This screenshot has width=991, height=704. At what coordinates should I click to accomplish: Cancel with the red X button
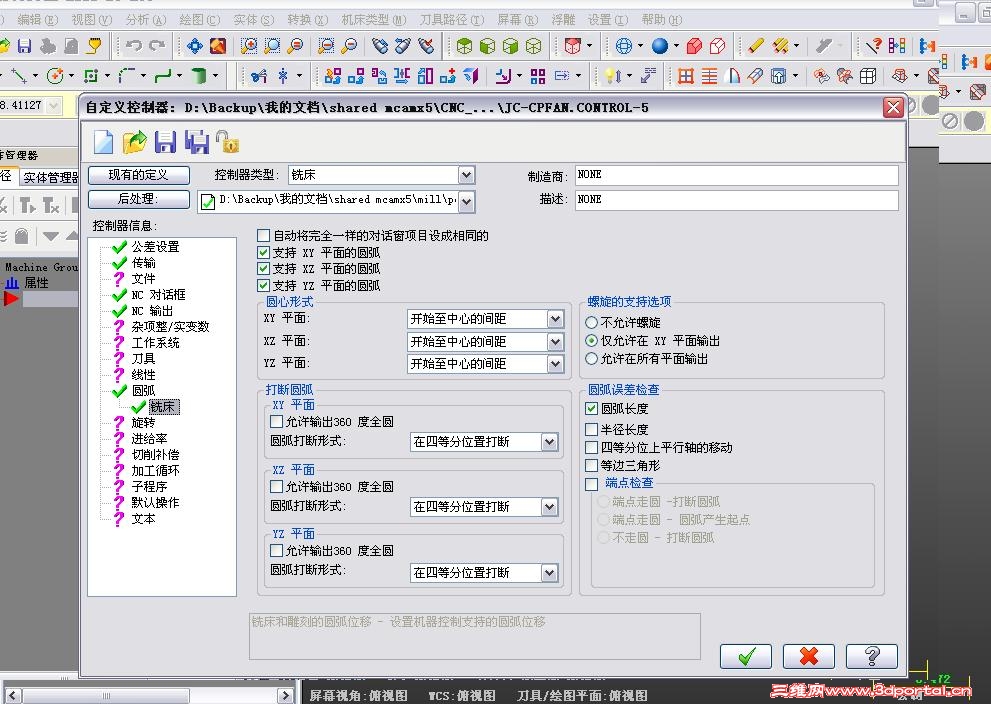click(808, 656)
